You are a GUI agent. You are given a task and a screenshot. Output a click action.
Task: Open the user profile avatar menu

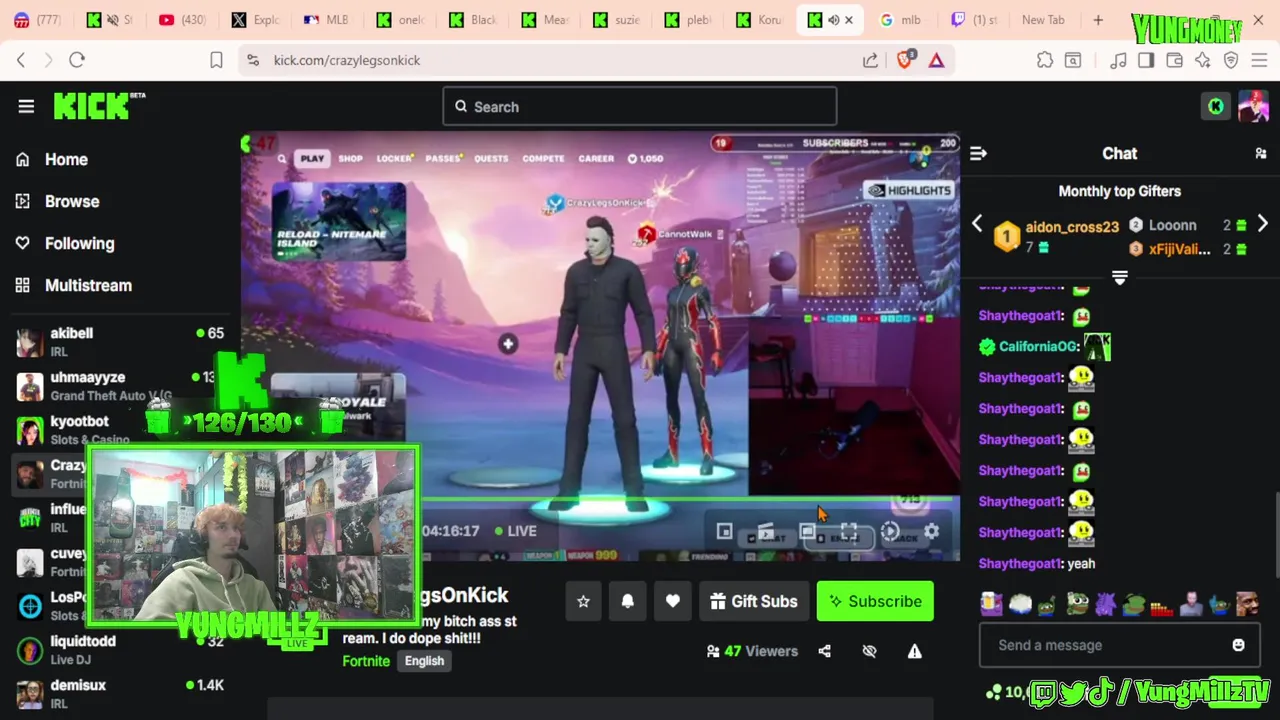(x=1253, y=106)
